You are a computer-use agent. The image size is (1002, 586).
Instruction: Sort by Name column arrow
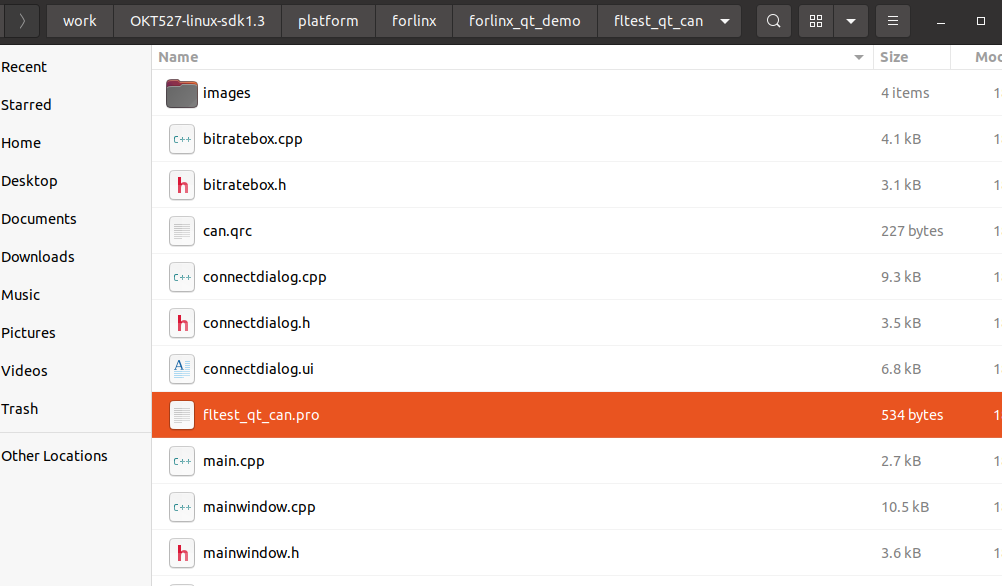click(859, 58)
